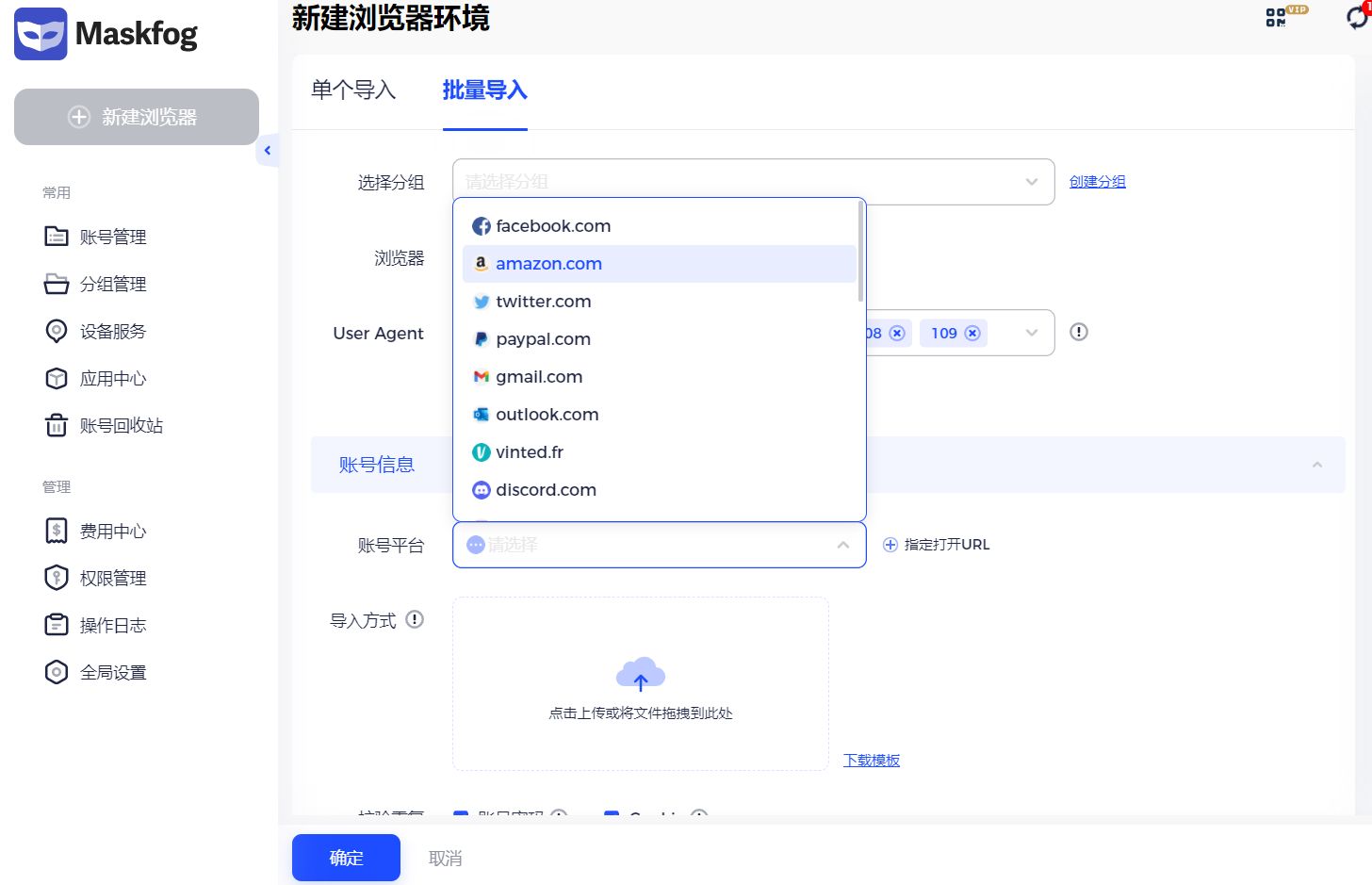The width and height of the screenshot is (1372, 885).
Task: Click the 选择分组 dropdown arrow
Action: (x=1032, y=182)
